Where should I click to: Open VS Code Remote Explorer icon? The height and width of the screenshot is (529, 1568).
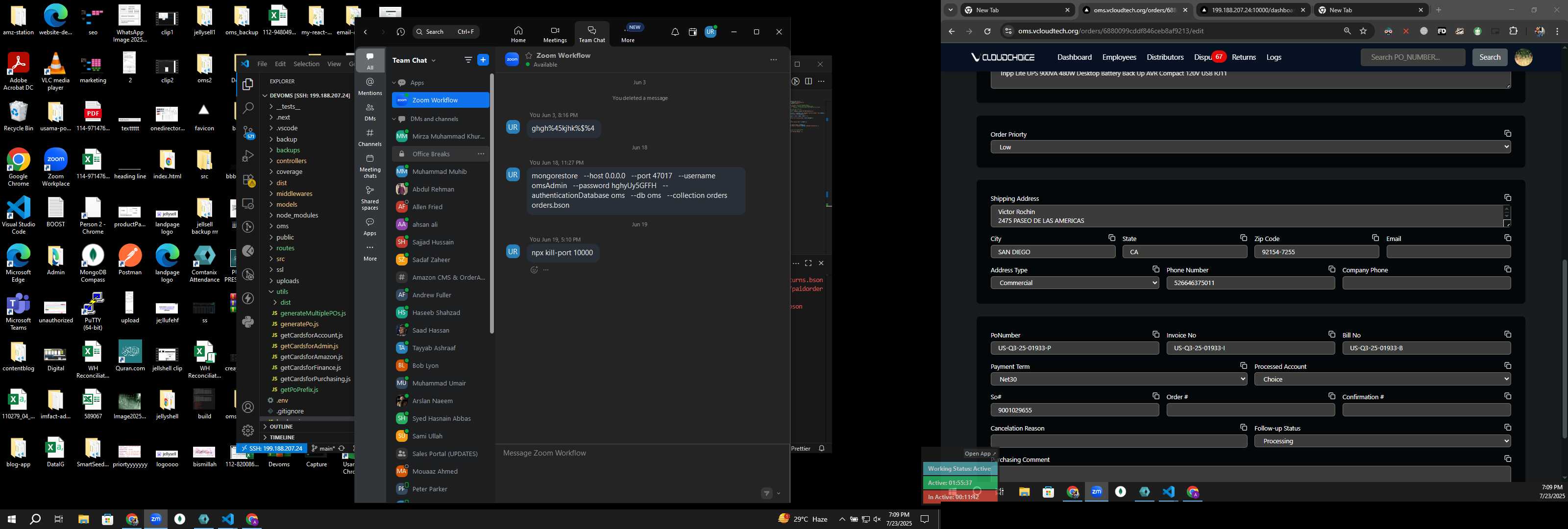pyautogui.click(x=248, y=203)
